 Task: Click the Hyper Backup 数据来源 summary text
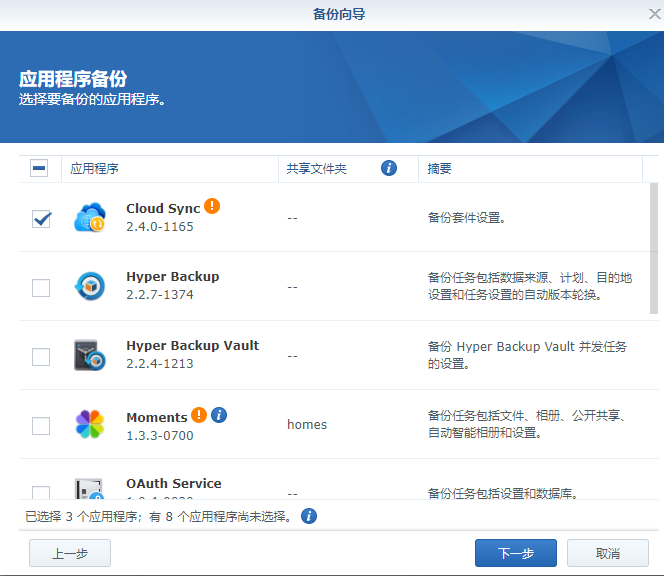click(530, 286)
